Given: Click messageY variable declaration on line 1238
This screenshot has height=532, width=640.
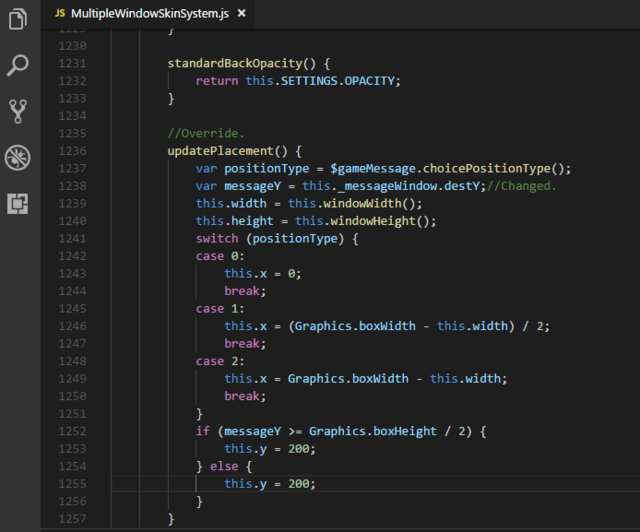Looking at the screenshot, I should [x=252, y=186].
